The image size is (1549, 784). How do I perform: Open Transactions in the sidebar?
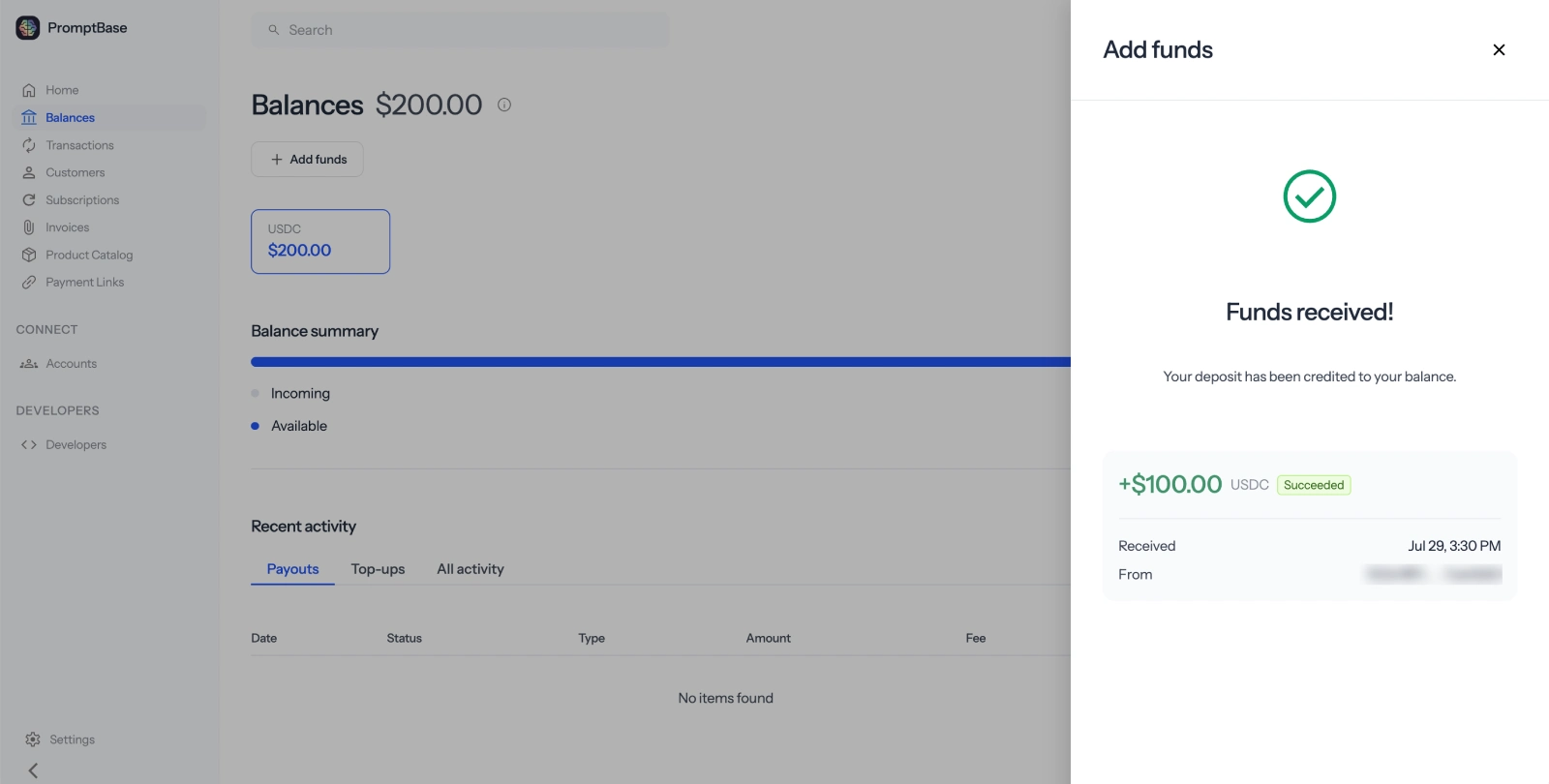pyautogui.click(x=79, y=145)
